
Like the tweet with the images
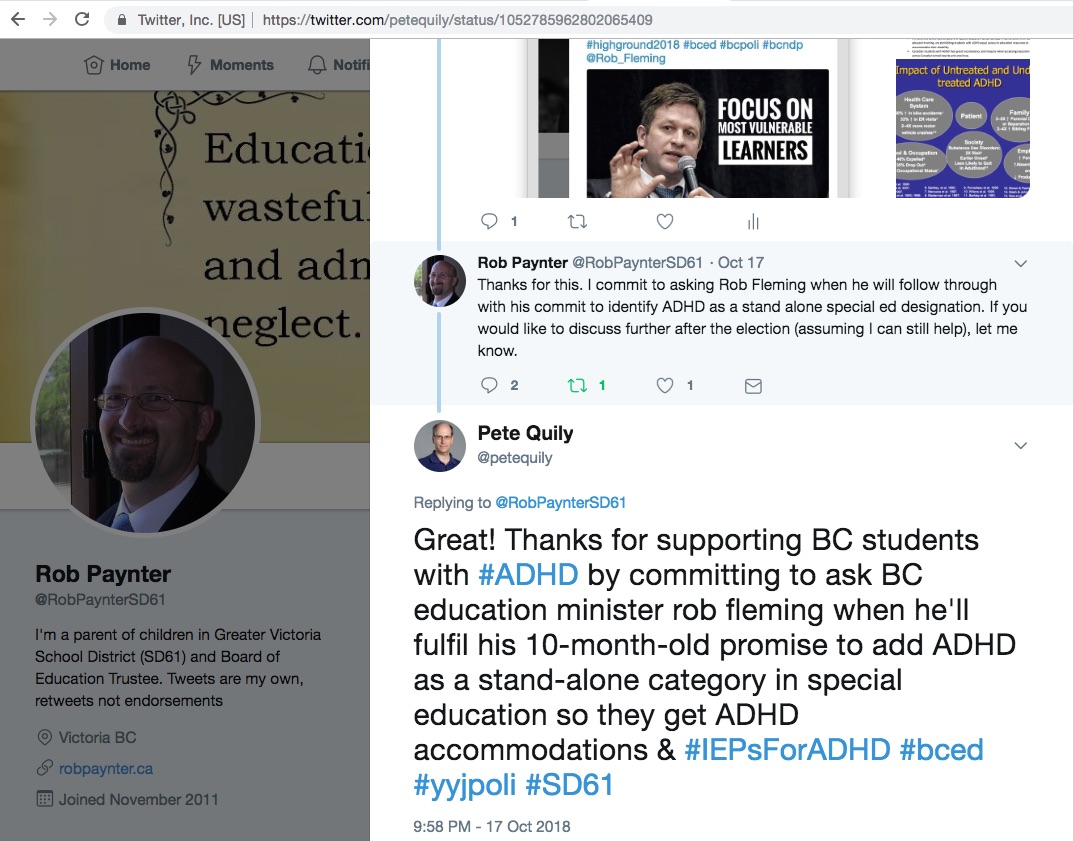pyautogui.click(x=665, y=221)
